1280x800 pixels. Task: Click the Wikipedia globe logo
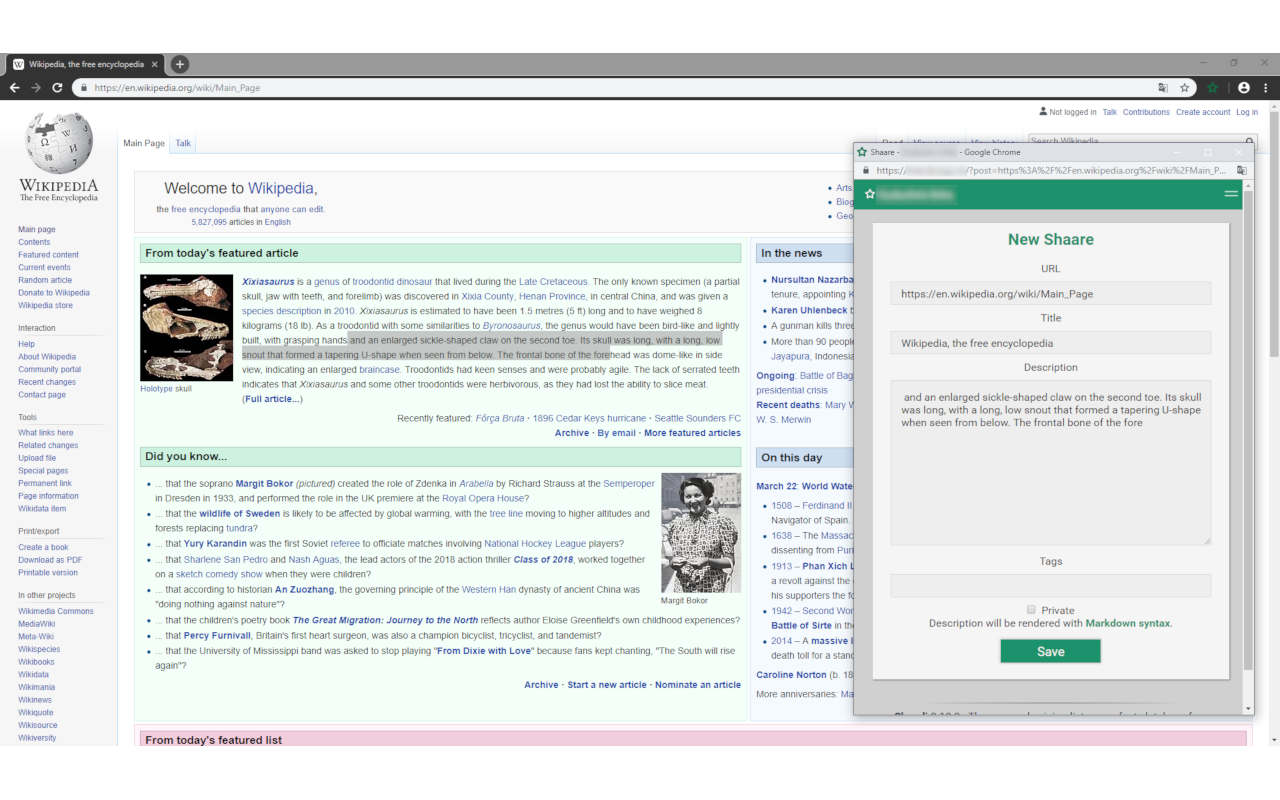(59, 143)
